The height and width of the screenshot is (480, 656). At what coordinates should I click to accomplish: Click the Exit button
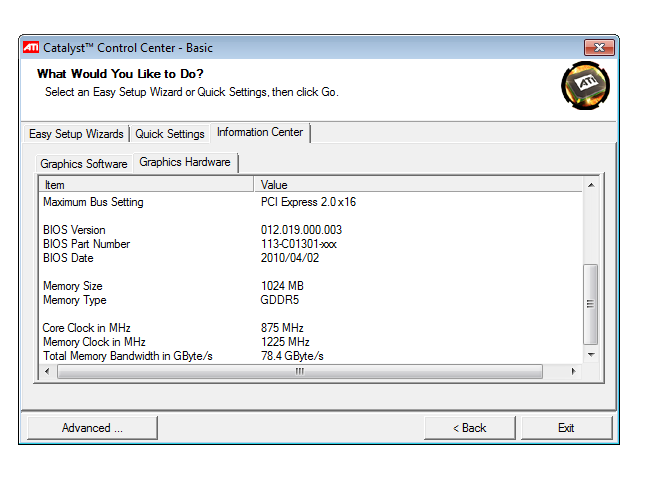pos(566,428)
